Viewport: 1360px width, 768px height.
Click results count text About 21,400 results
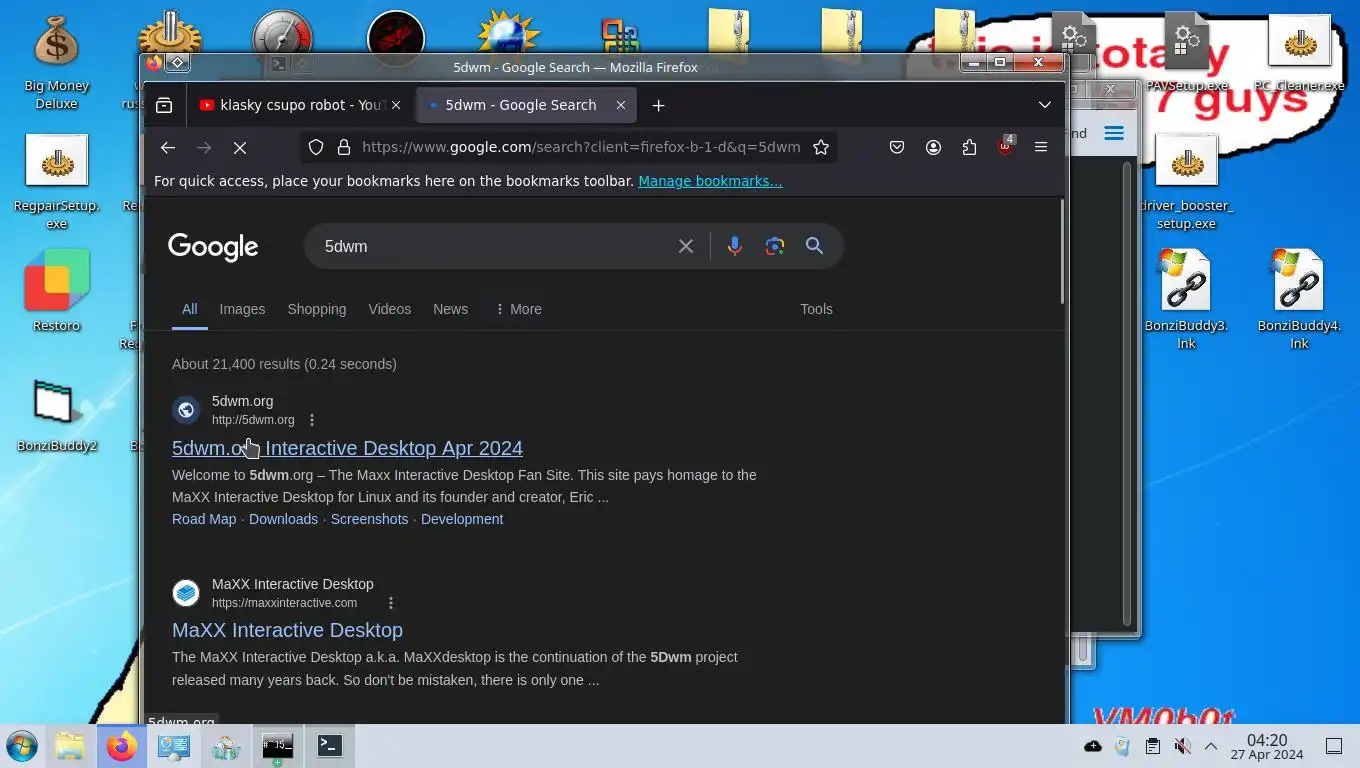tap(284, 364)
